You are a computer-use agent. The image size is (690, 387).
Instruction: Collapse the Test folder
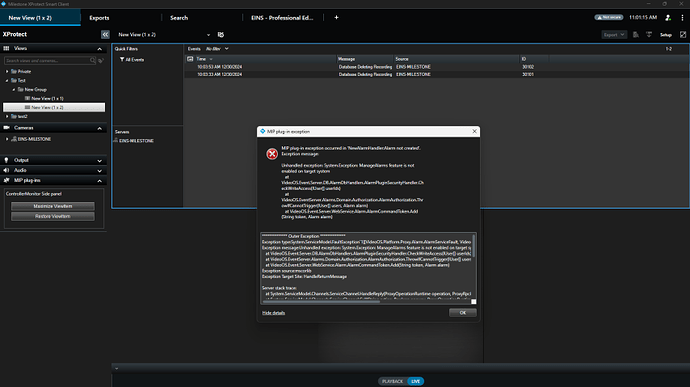7,81
